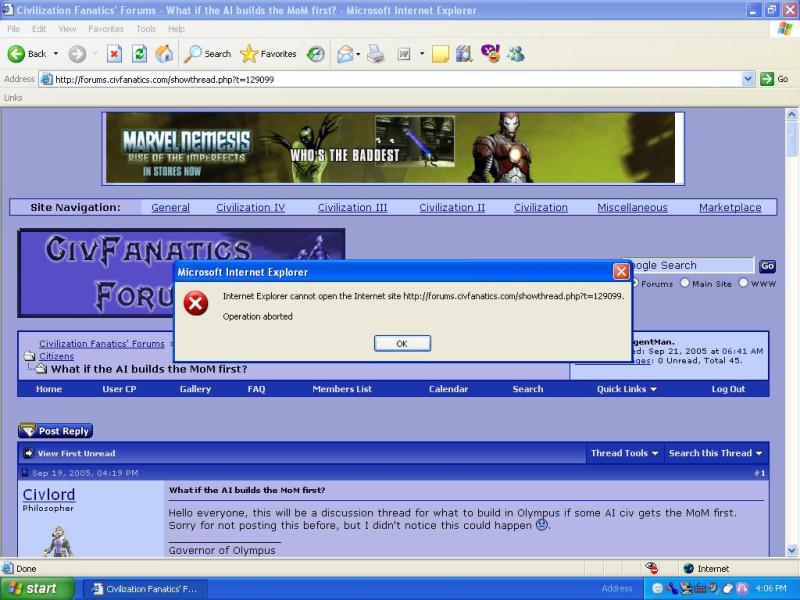Click the Edit with Word icon
Image resolution: width=800 pixels, height=600 pixels.
coord(404,54)
